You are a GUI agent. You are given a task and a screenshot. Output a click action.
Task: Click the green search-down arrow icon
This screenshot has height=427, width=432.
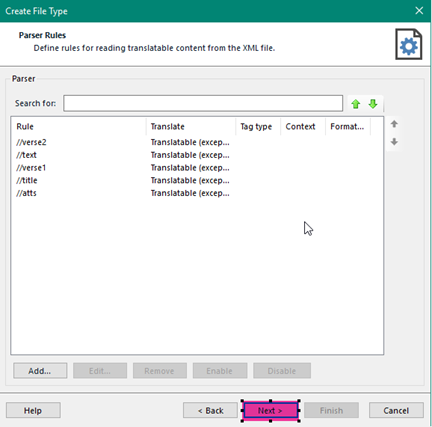pos(373,104)
